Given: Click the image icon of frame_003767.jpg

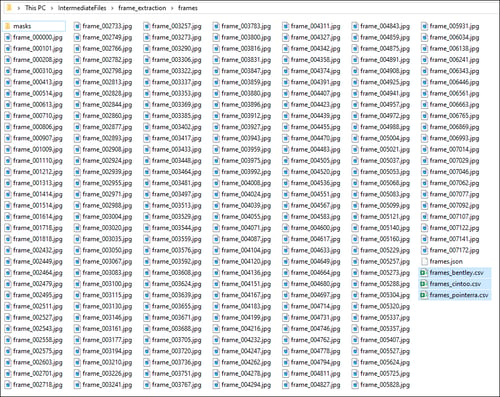Looking at the screenshot, I should tap(147, 385).
